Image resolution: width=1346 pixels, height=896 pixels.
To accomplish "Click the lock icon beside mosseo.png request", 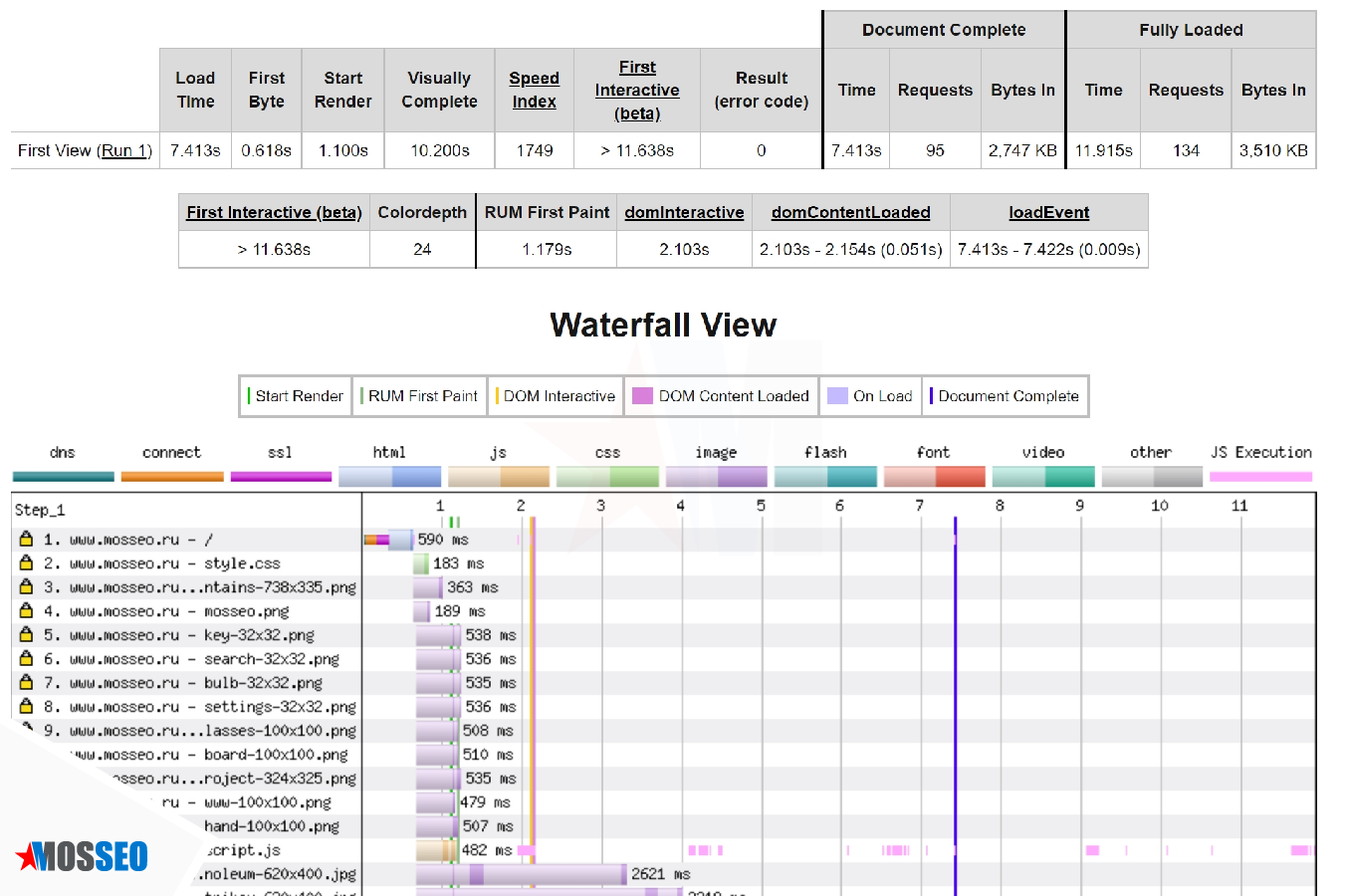I will point(26,611).
